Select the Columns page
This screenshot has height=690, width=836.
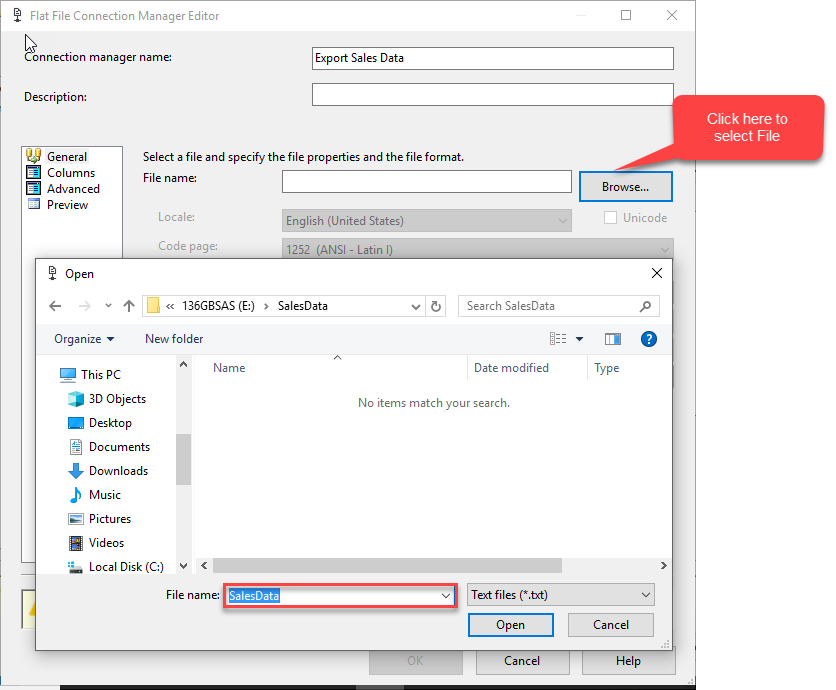[71, 173]
